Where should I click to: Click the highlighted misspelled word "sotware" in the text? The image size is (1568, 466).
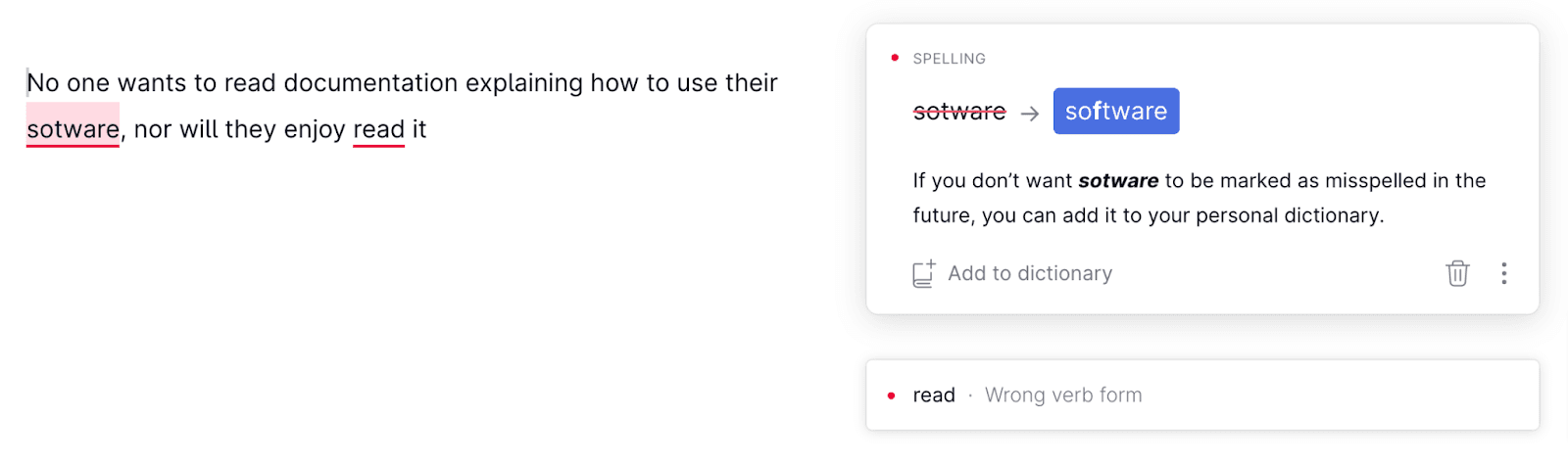[x=73, y=129]
